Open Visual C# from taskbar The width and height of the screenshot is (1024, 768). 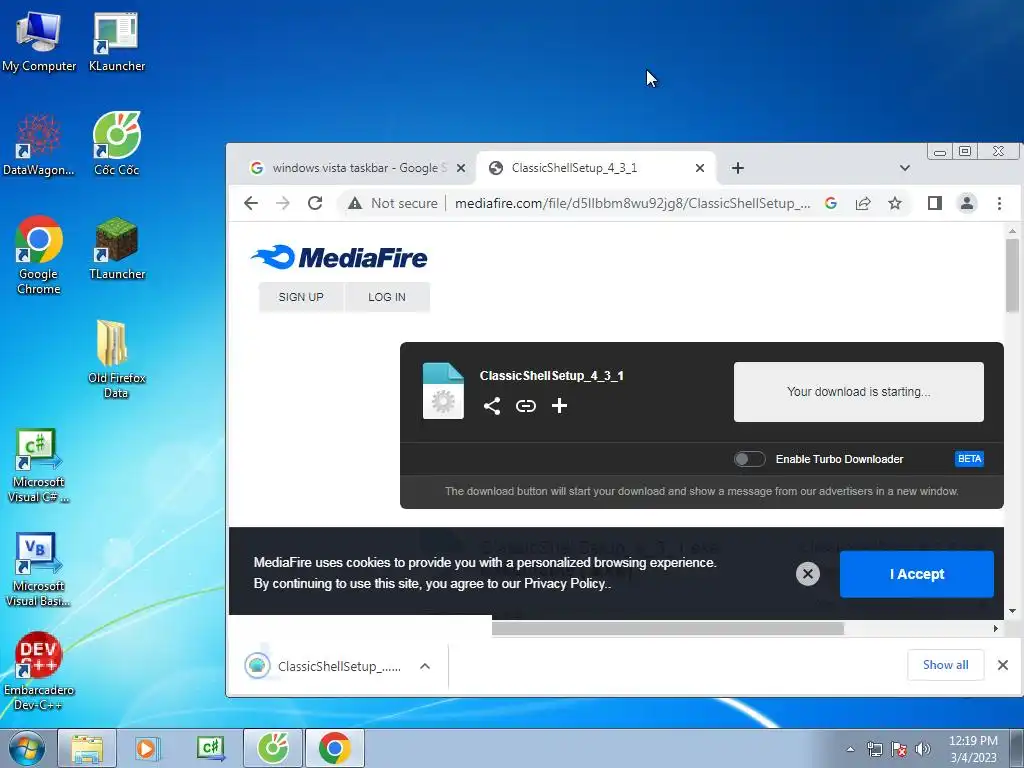[x=210, y=748]
